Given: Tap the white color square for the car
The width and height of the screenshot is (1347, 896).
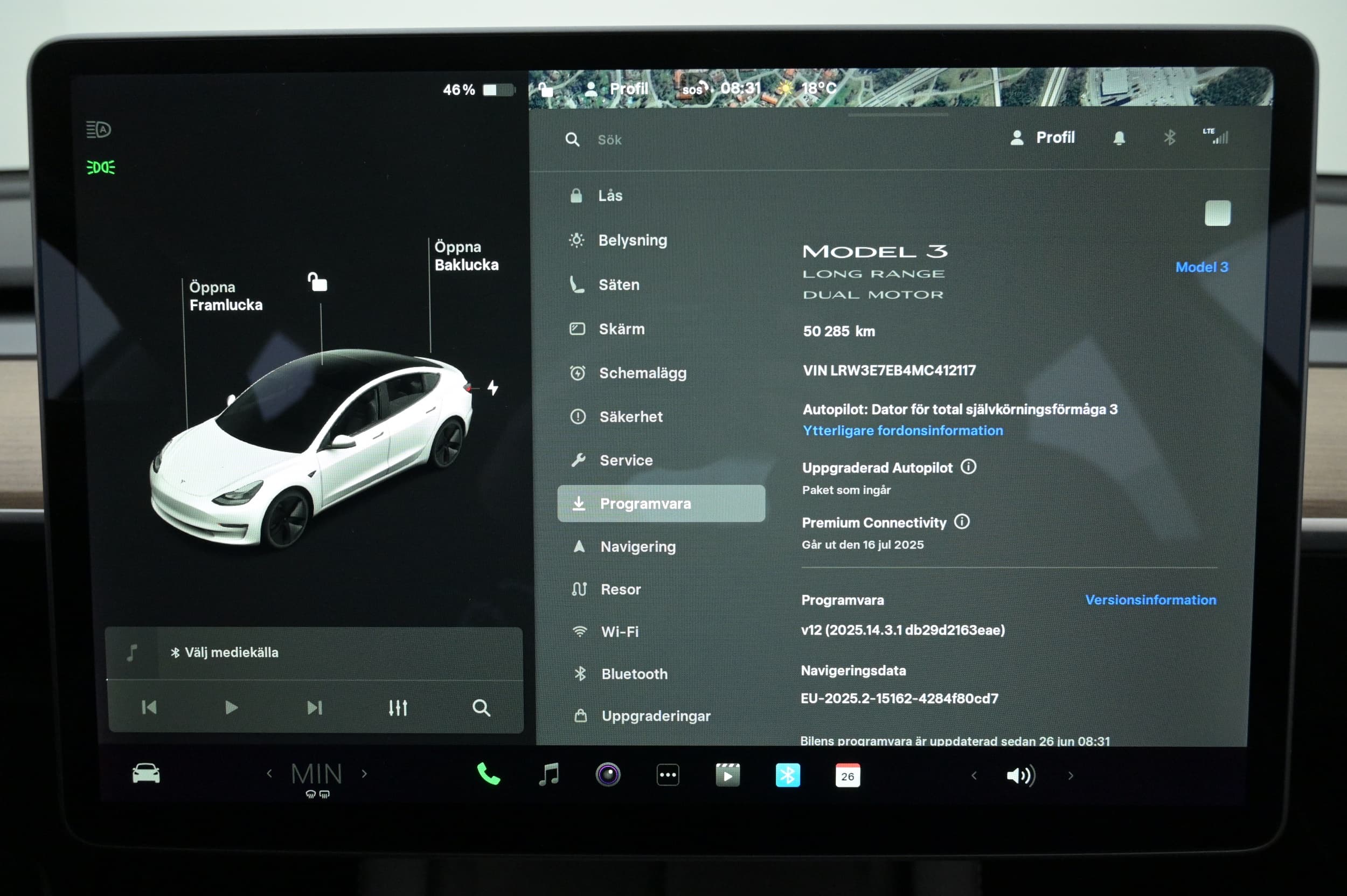Looking at the screenshot, I should (x=1217, y=213).
